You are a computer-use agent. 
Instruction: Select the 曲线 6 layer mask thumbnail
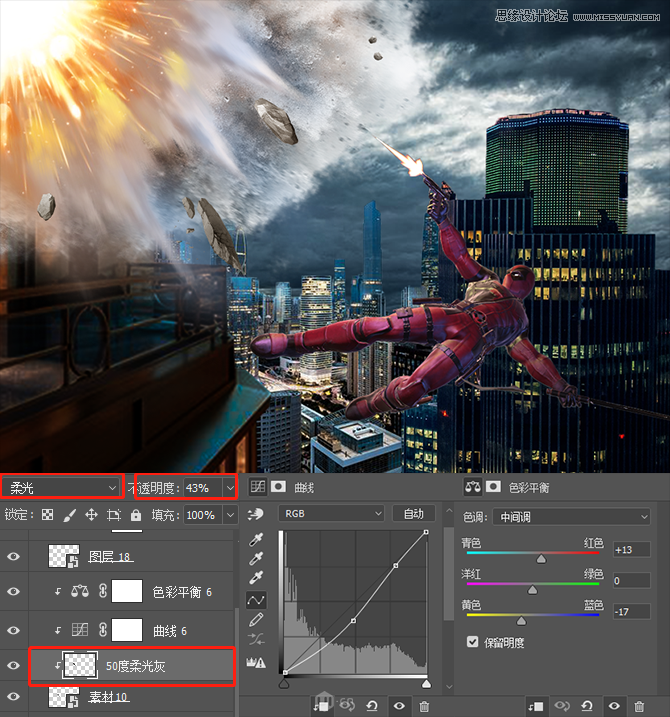[x=127, y=630]
